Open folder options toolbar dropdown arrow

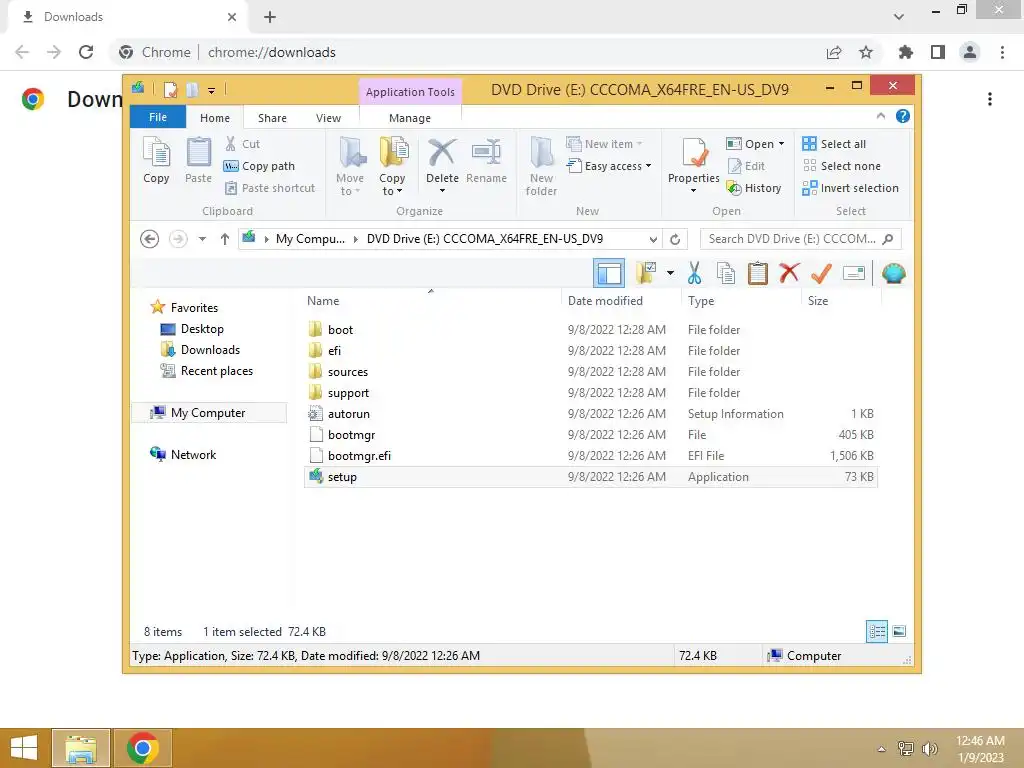pos(670,273)
